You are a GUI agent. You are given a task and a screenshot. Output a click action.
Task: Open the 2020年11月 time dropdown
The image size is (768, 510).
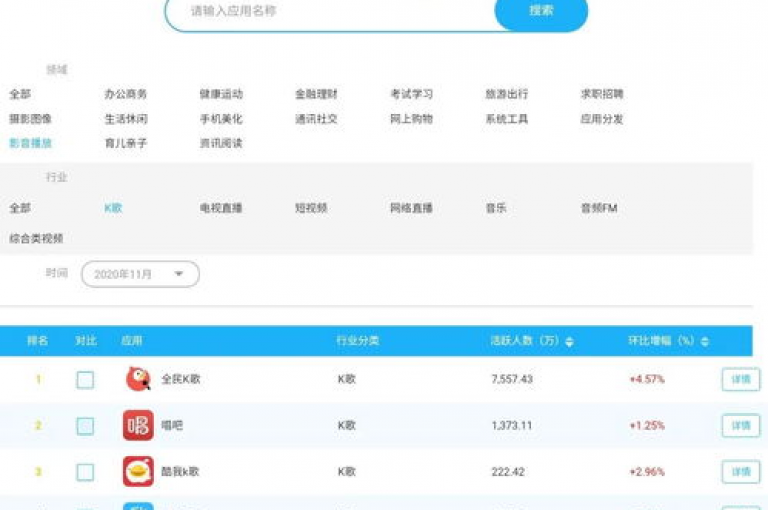[141, 274]
